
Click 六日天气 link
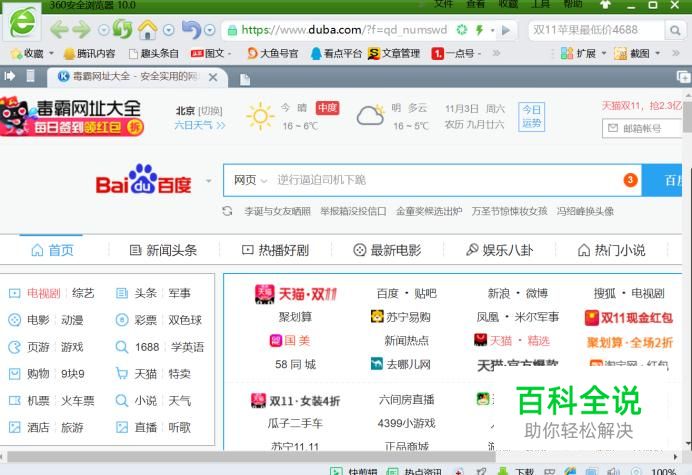point(199,125)
